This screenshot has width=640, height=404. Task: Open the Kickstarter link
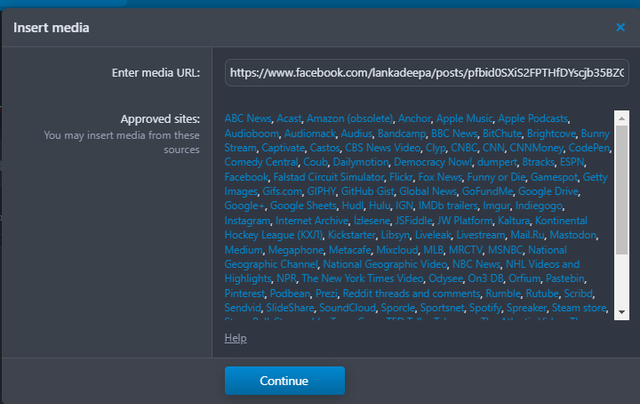pyautogui.click(x=351, y=235)
